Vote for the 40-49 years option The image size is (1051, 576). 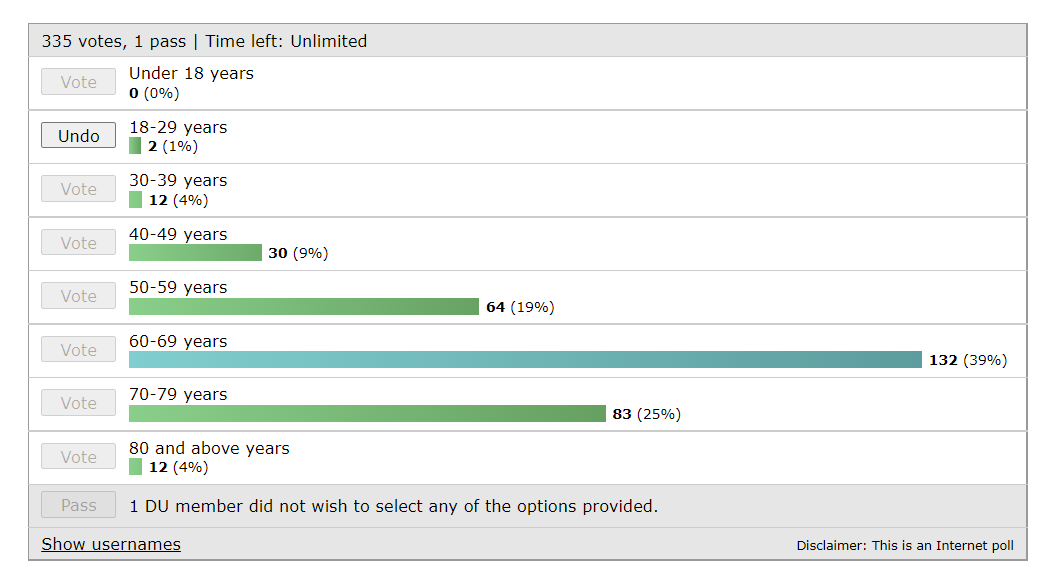pos(78,243)
